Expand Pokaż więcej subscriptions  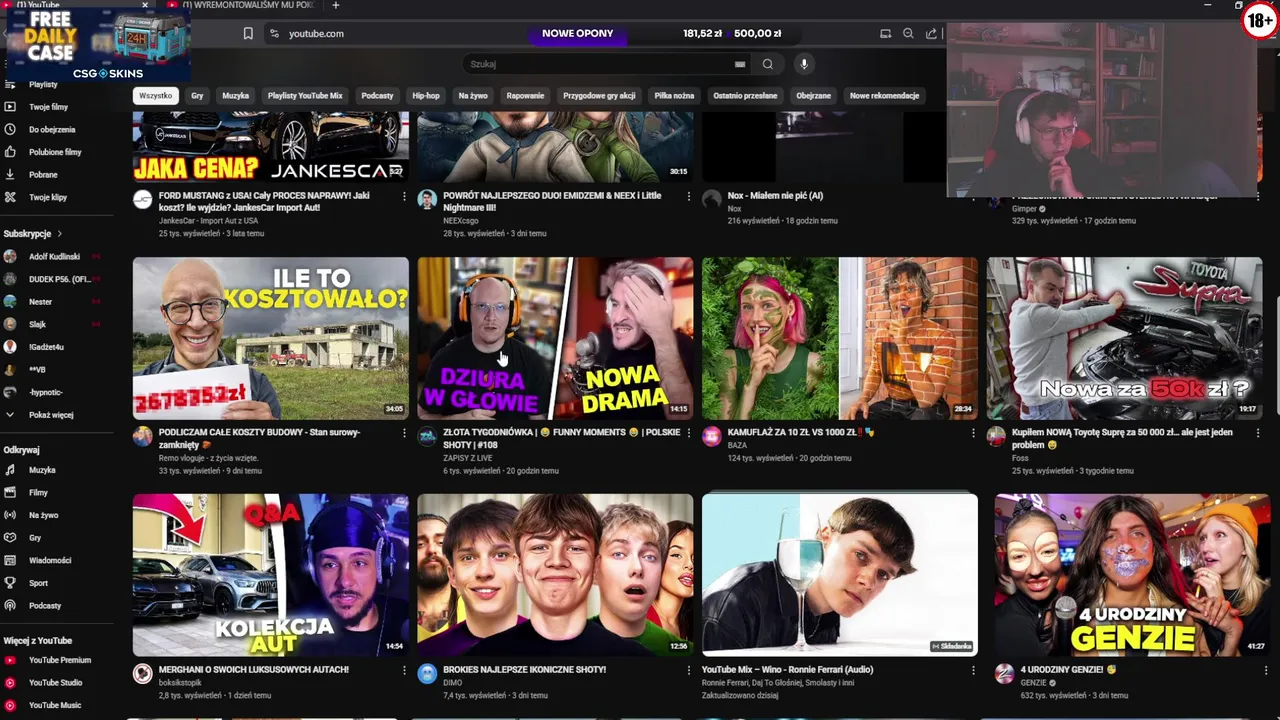(x=51, y=415)
